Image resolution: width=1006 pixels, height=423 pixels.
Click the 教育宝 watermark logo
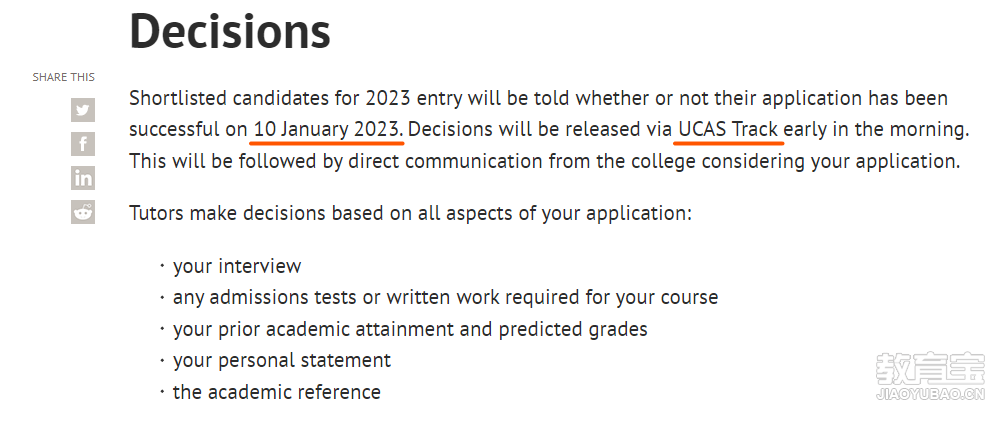pyautogui.click(x=930, y=368)
